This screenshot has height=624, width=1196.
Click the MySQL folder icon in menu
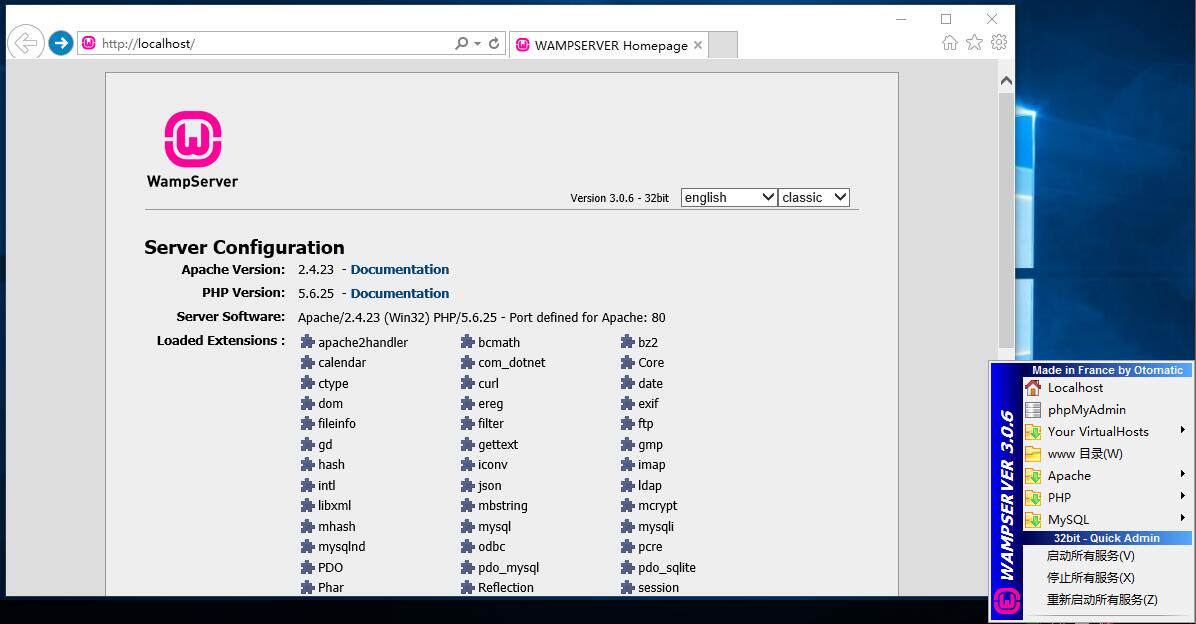click(1033, 519)
